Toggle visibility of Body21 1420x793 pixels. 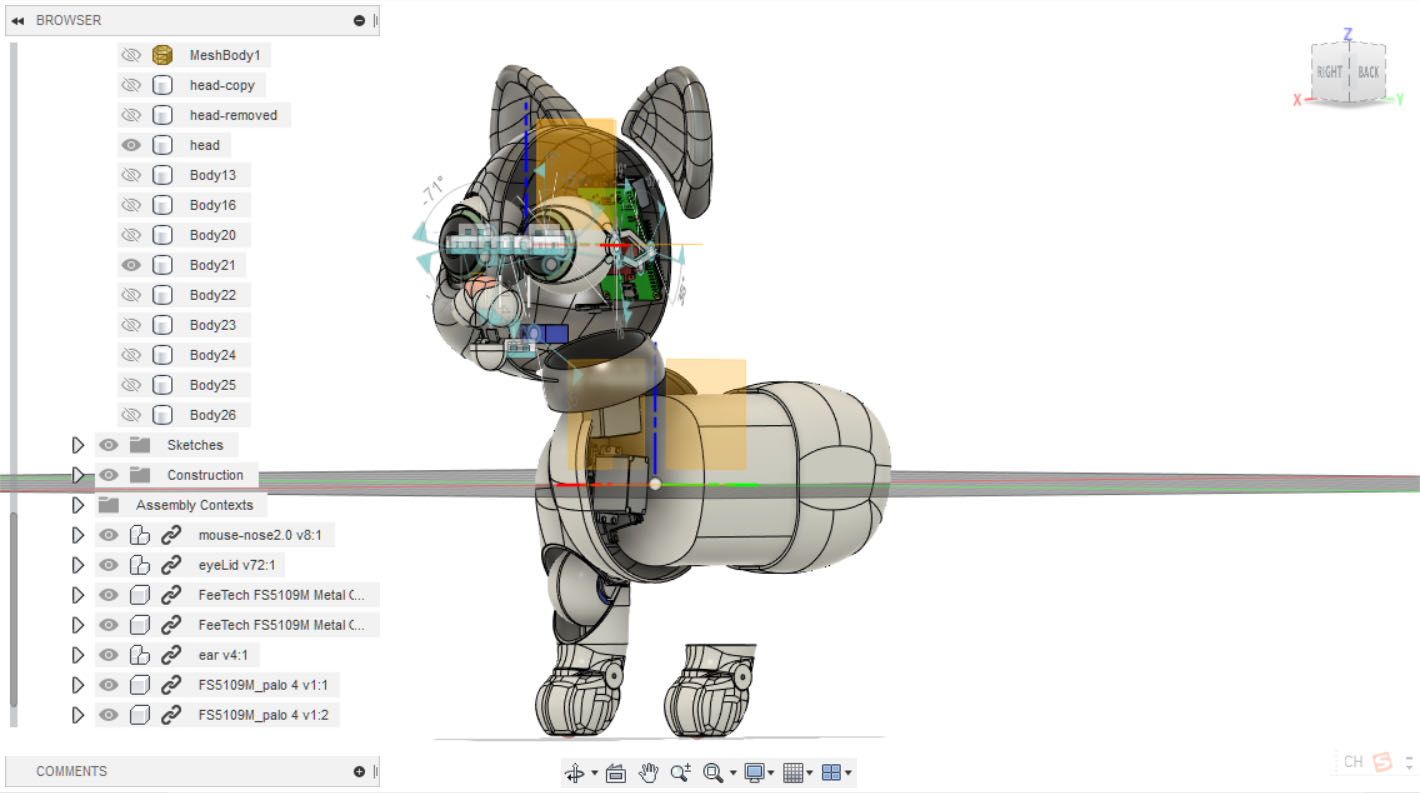point(131,265)
